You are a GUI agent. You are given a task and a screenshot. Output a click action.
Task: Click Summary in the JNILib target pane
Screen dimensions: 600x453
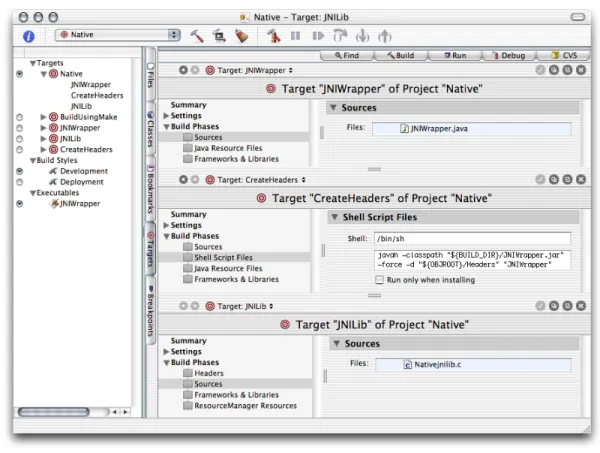point(188,341)
